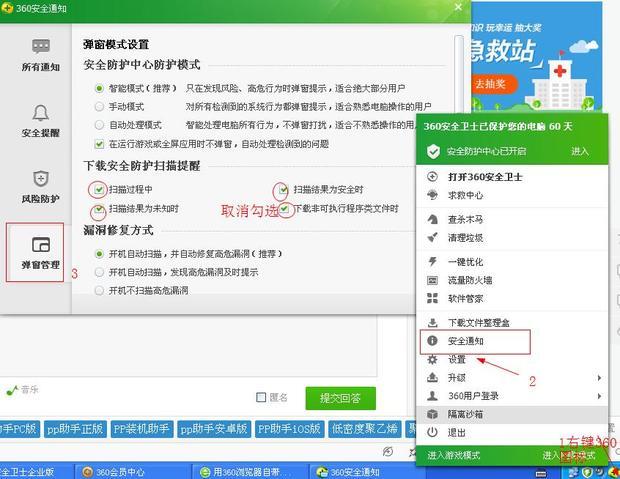Click the browser status bar no-trace icon

[x=388, y=452]
